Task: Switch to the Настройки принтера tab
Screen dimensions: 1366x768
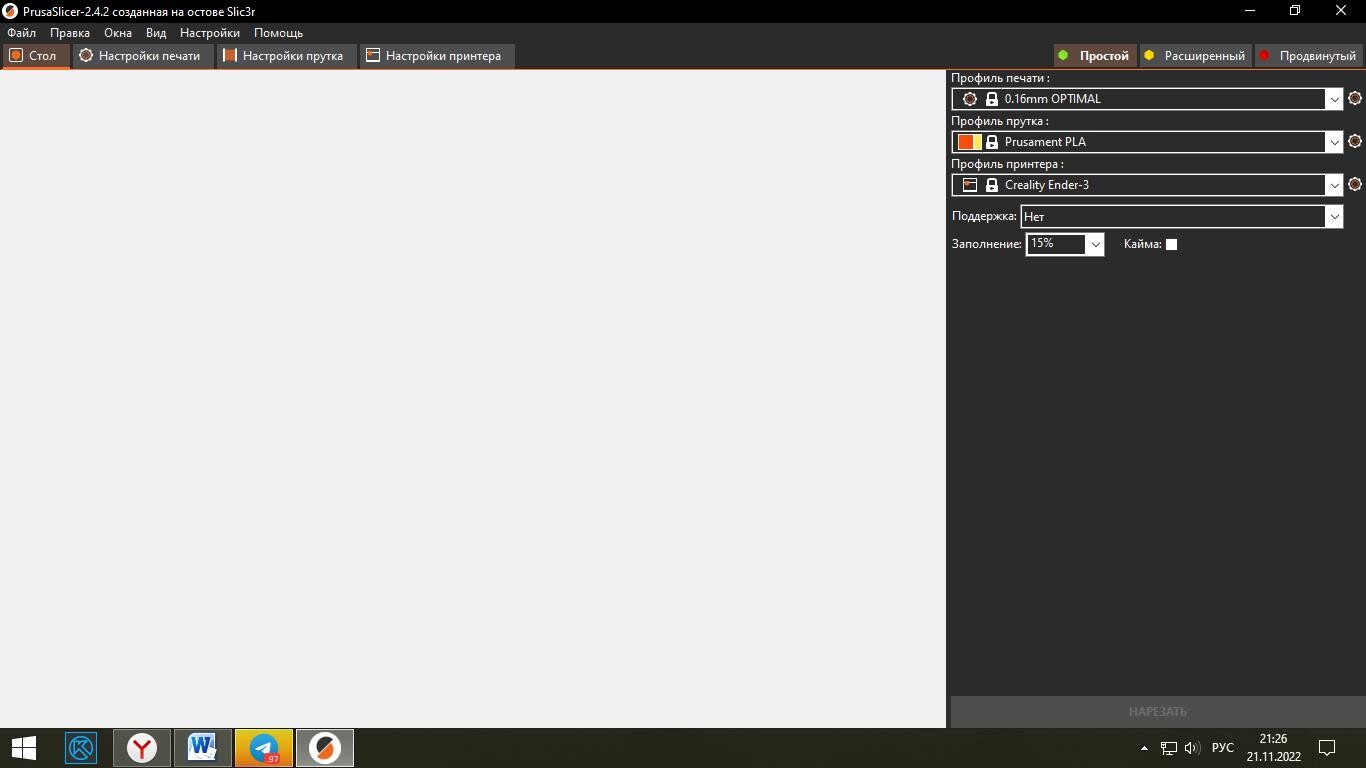Action: (x=436, y=56)
